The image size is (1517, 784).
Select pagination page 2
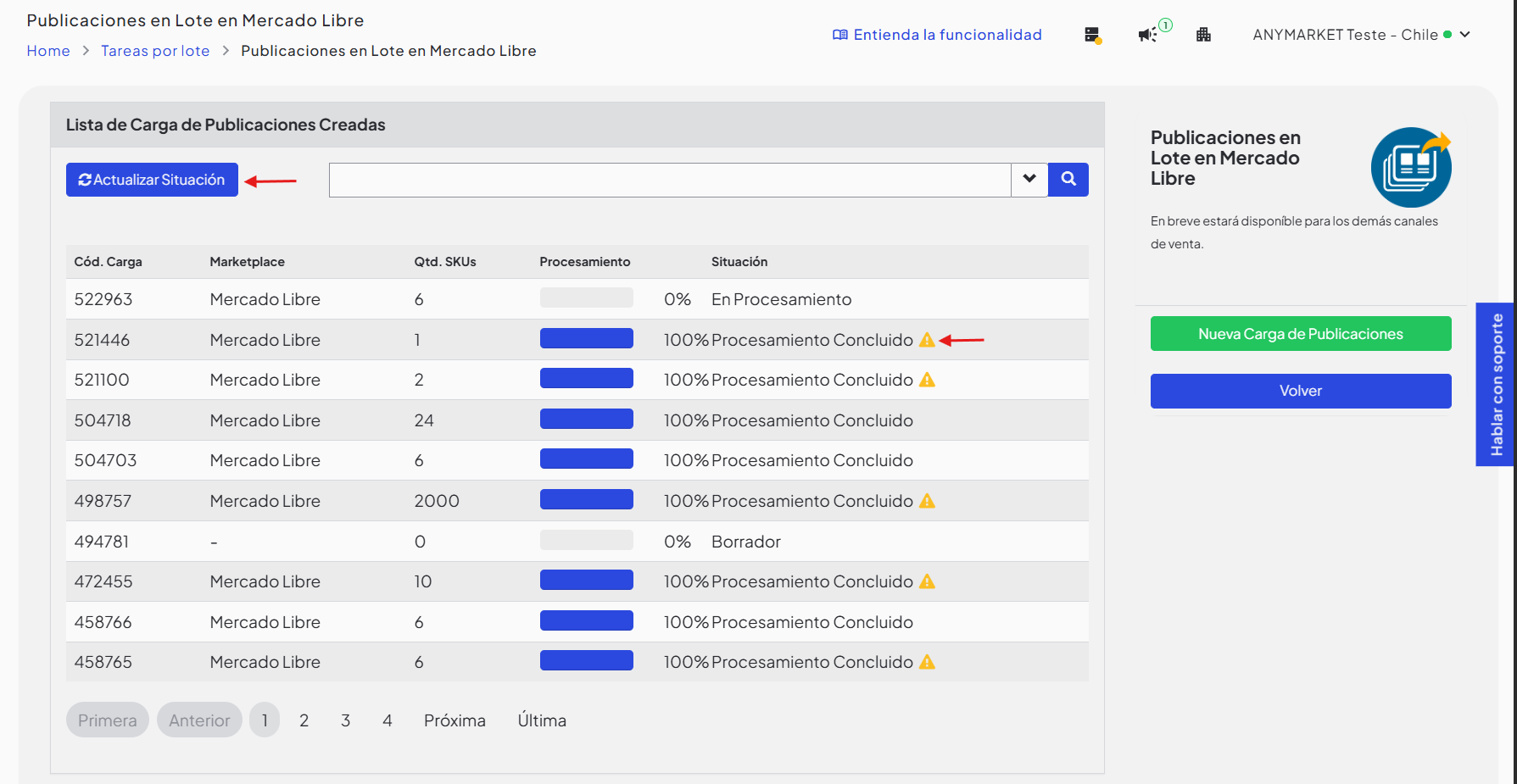click(304, 720)
